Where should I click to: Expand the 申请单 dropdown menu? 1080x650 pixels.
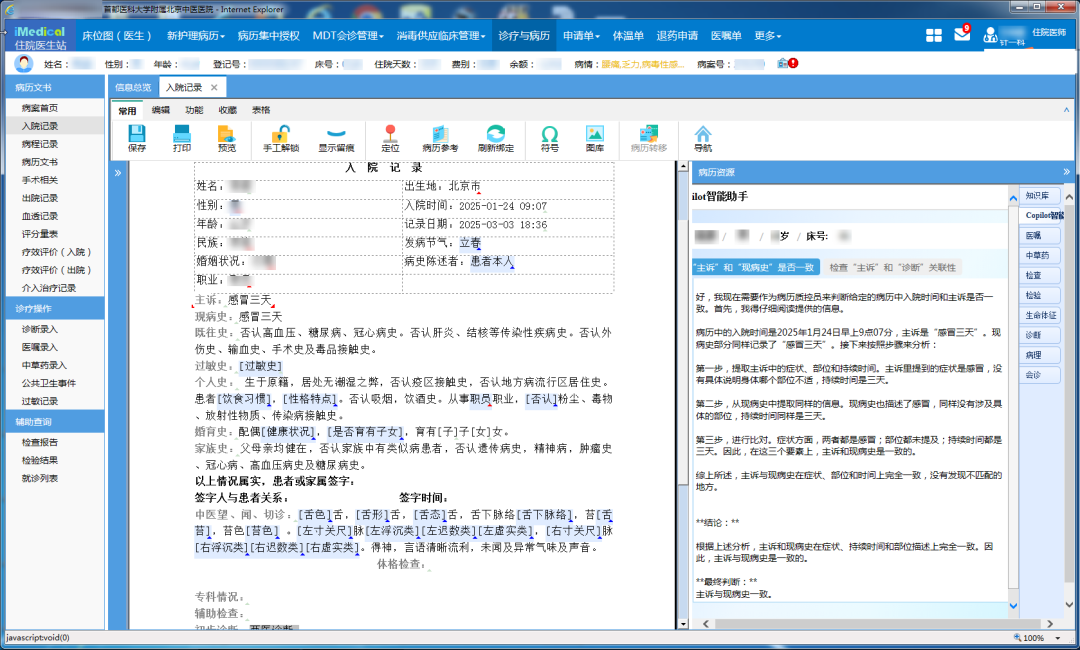coord(581,36)
